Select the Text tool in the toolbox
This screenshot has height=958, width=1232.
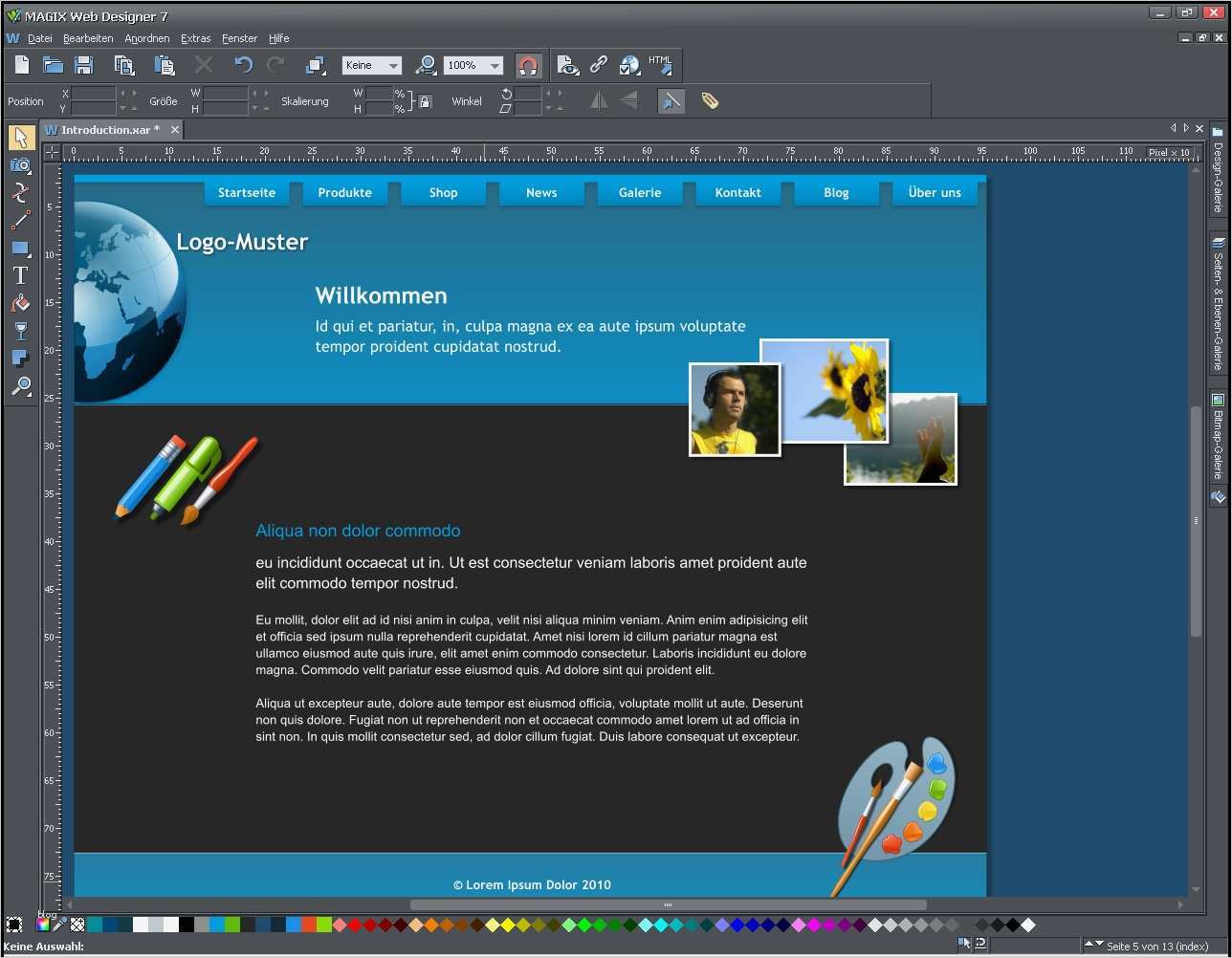coord(20,275)
